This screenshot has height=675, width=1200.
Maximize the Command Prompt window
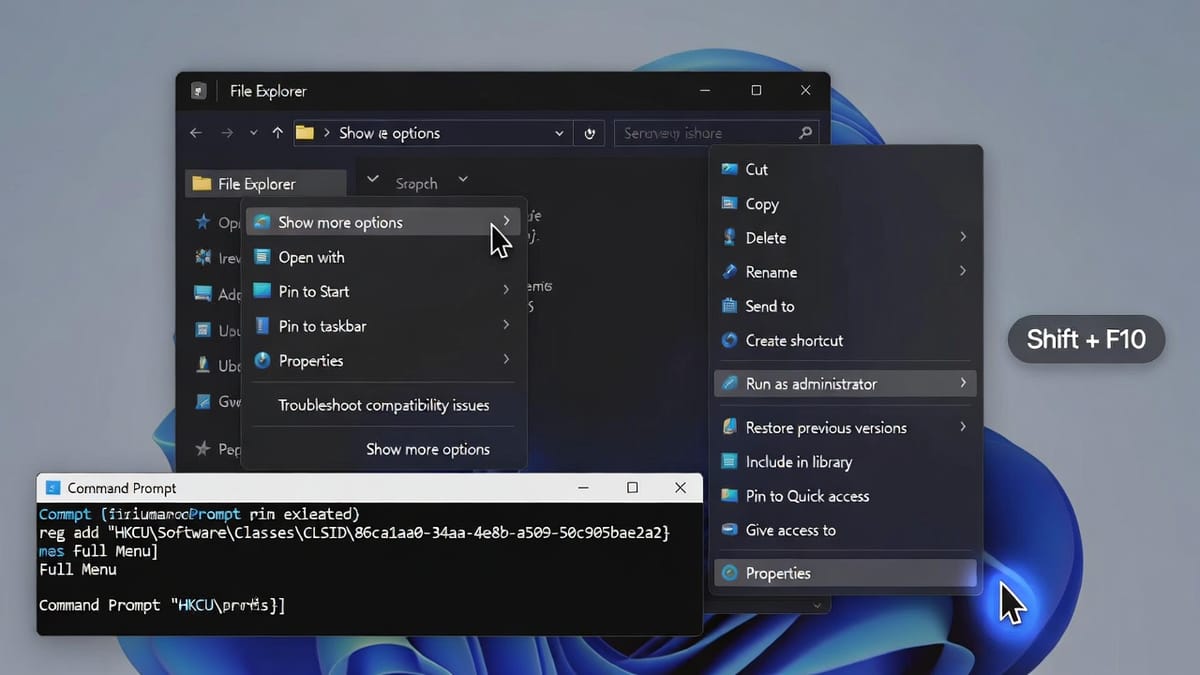point(632,488)
